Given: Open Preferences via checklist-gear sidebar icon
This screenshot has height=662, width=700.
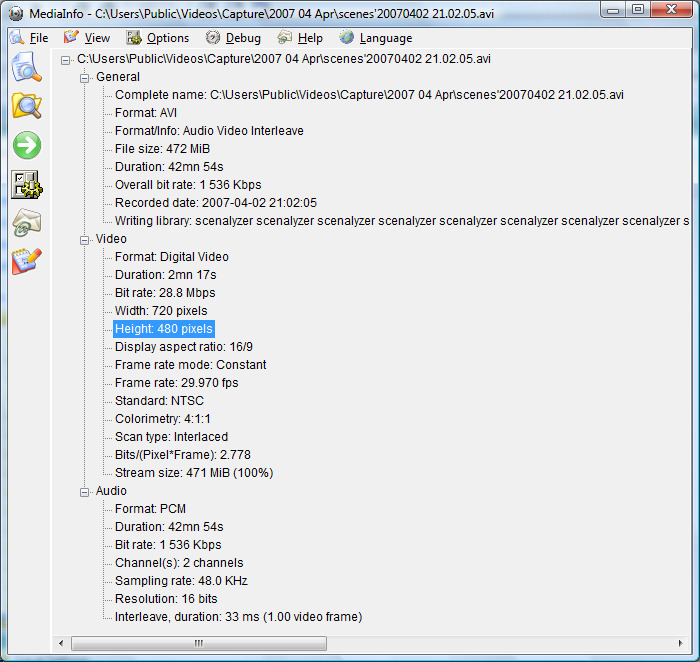Looking at the screenshot, I should pos(26,184).
